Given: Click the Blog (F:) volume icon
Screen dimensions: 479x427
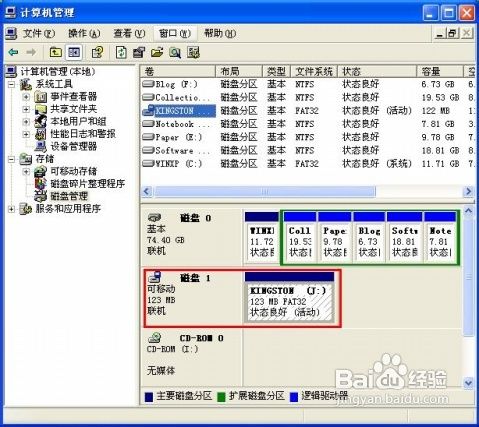Looking at the screenshot, I should 148,84.
